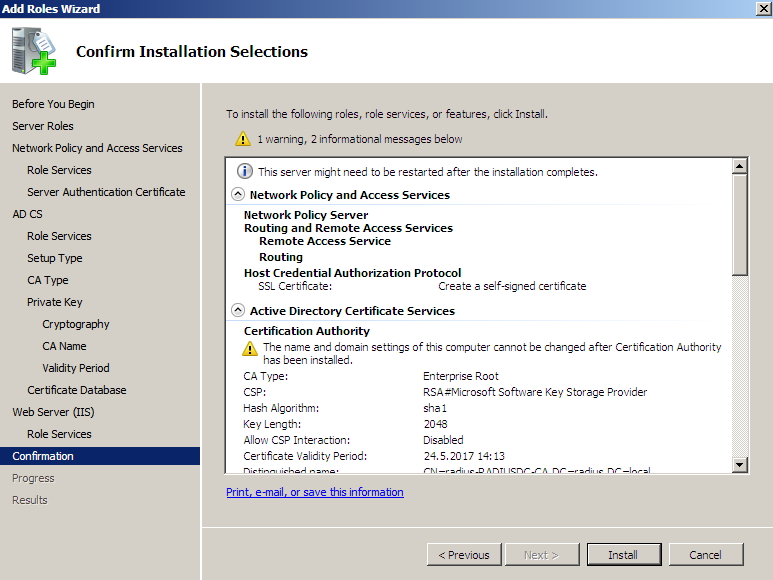This screenshot has height=580, width=773.
Task: Open Print, e-mail, or save this information
Action: point(315,492)
